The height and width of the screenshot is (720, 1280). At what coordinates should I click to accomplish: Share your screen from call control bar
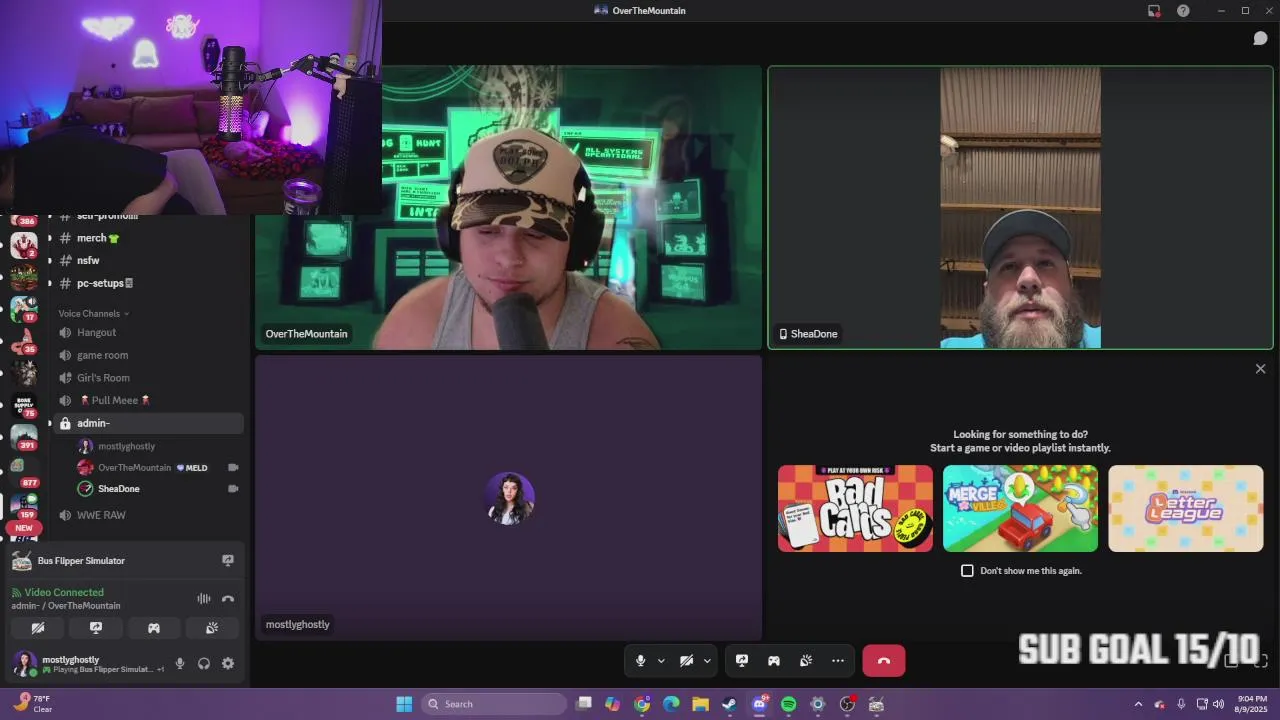(742, 661)
